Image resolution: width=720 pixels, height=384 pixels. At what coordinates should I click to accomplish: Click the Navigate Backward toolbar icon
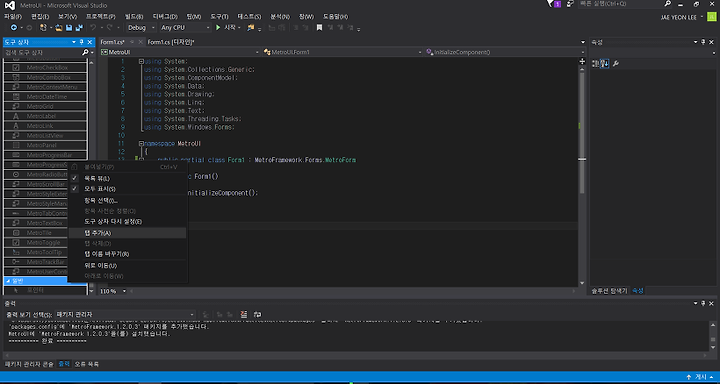14,28
